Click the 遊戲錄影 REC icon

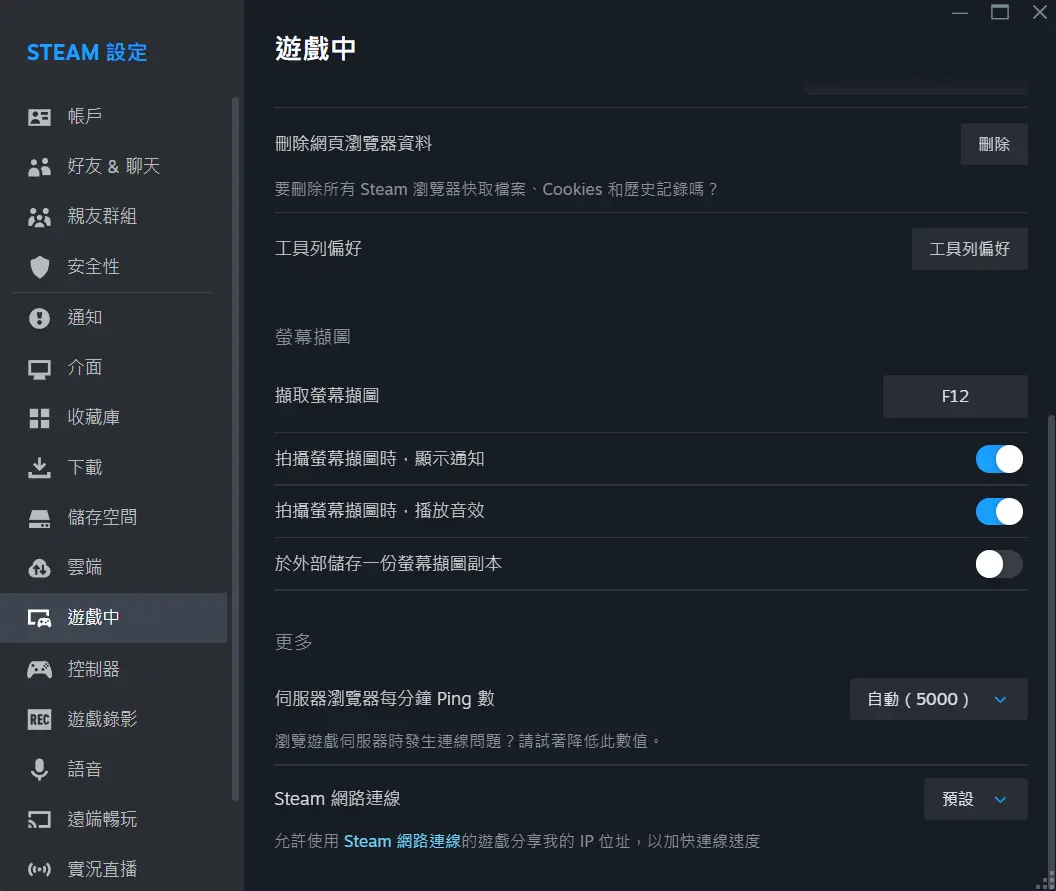39,719
